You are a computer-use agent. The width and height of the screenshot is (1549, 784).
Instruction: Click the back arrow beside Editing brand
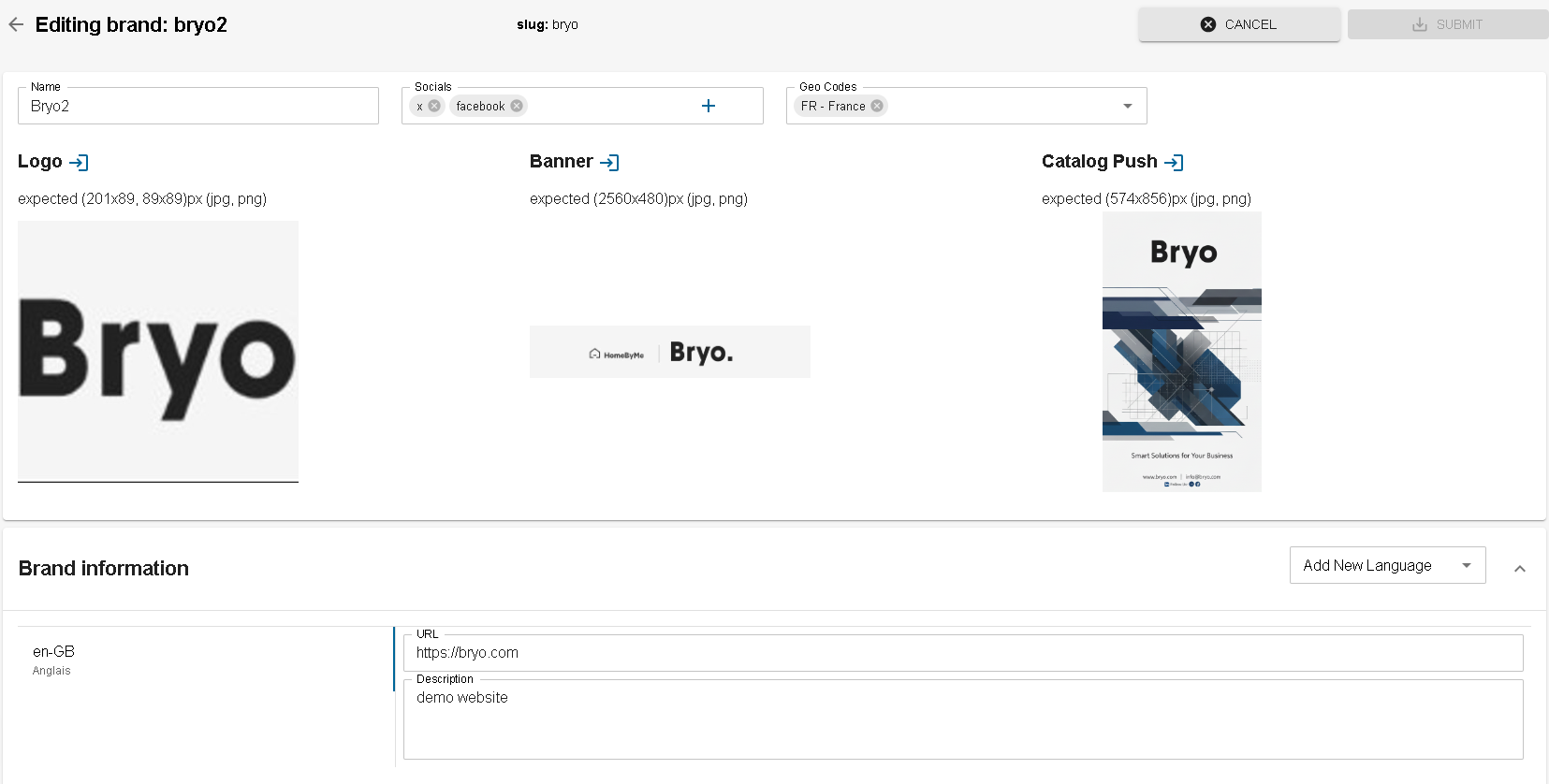16,24
